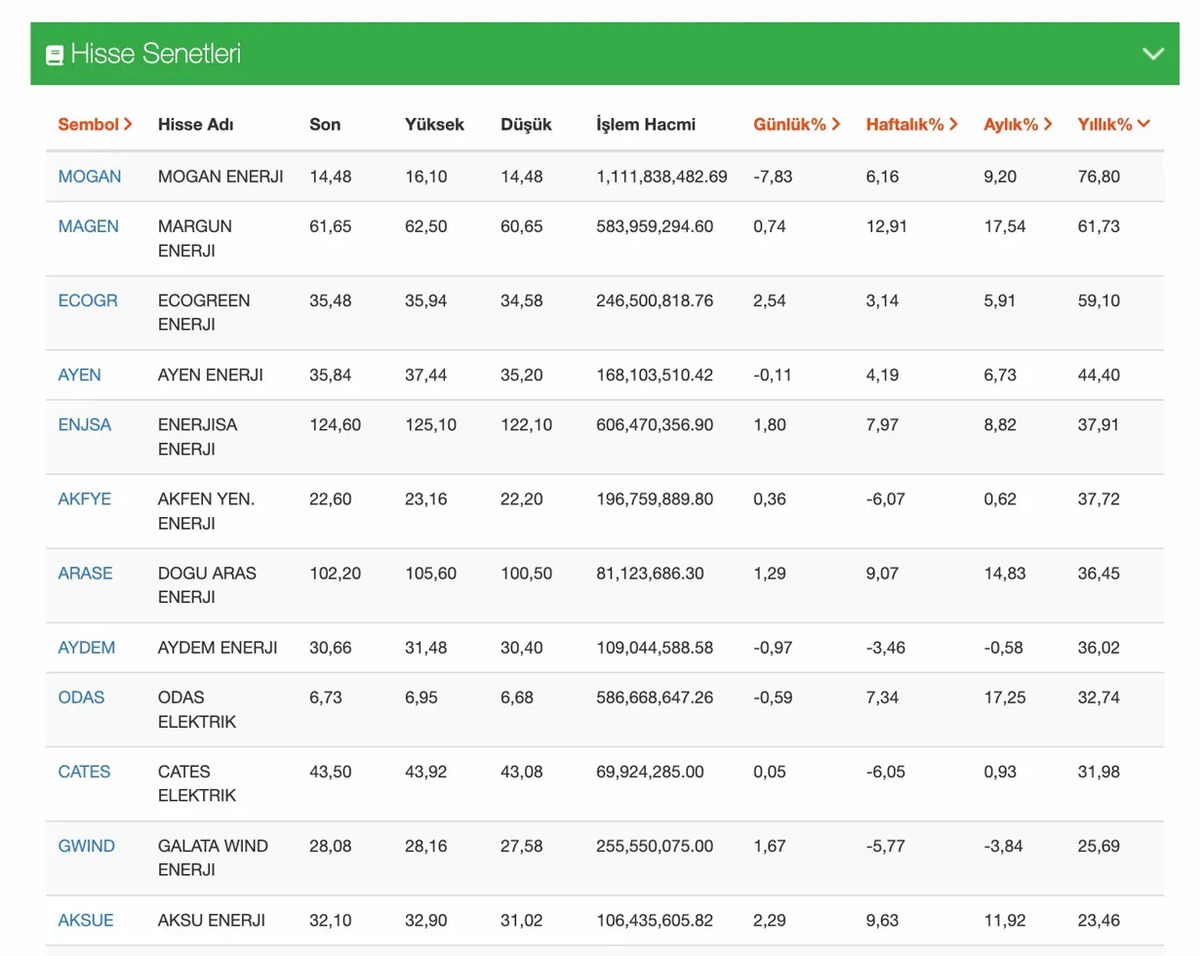Open the MOGAN stock link
Viewport: 1200px width, 956px height.
pos(89,177)
